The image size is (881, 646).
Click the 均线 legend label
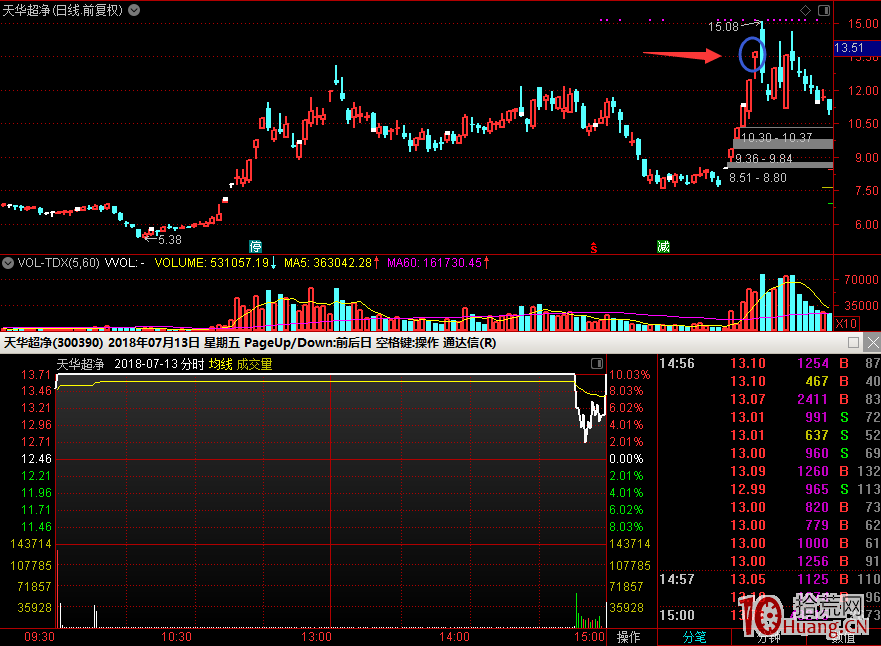(x=220, y=364)
